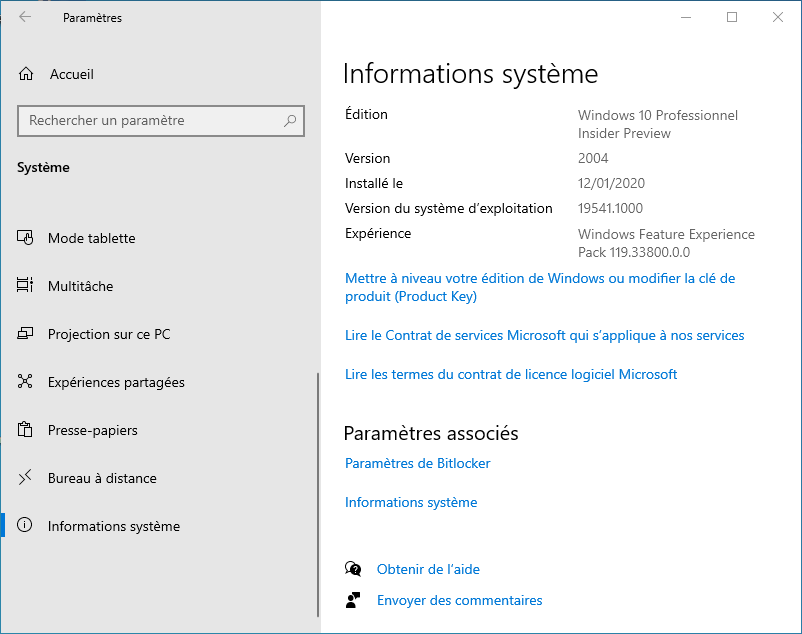This screenshot has width=802, height=634.
Task: Select the install date 12/01/2020
Action: [611, 183]
